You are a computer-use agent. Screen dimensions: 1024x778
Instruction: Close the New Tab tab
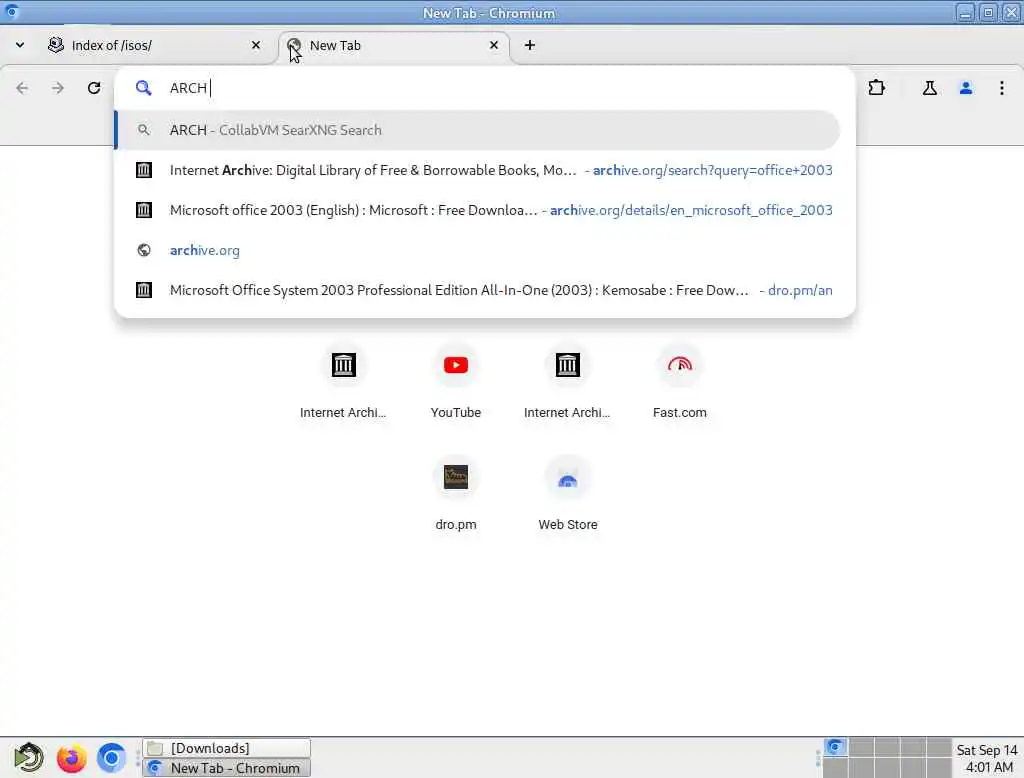[x=494, y=45]
